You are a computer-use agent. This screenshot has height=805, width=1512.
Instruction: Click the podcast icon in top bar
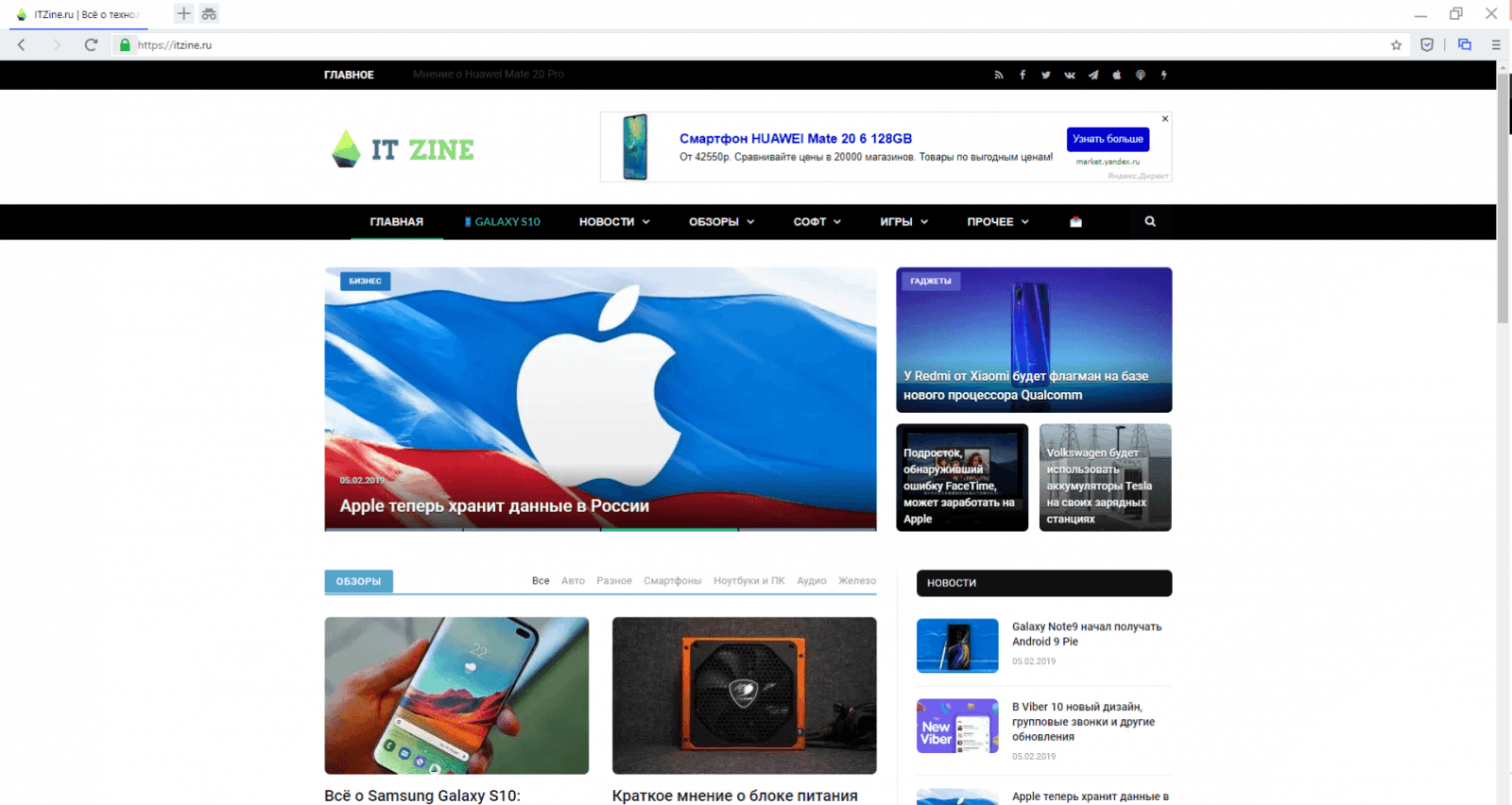tap(1141, 75)
